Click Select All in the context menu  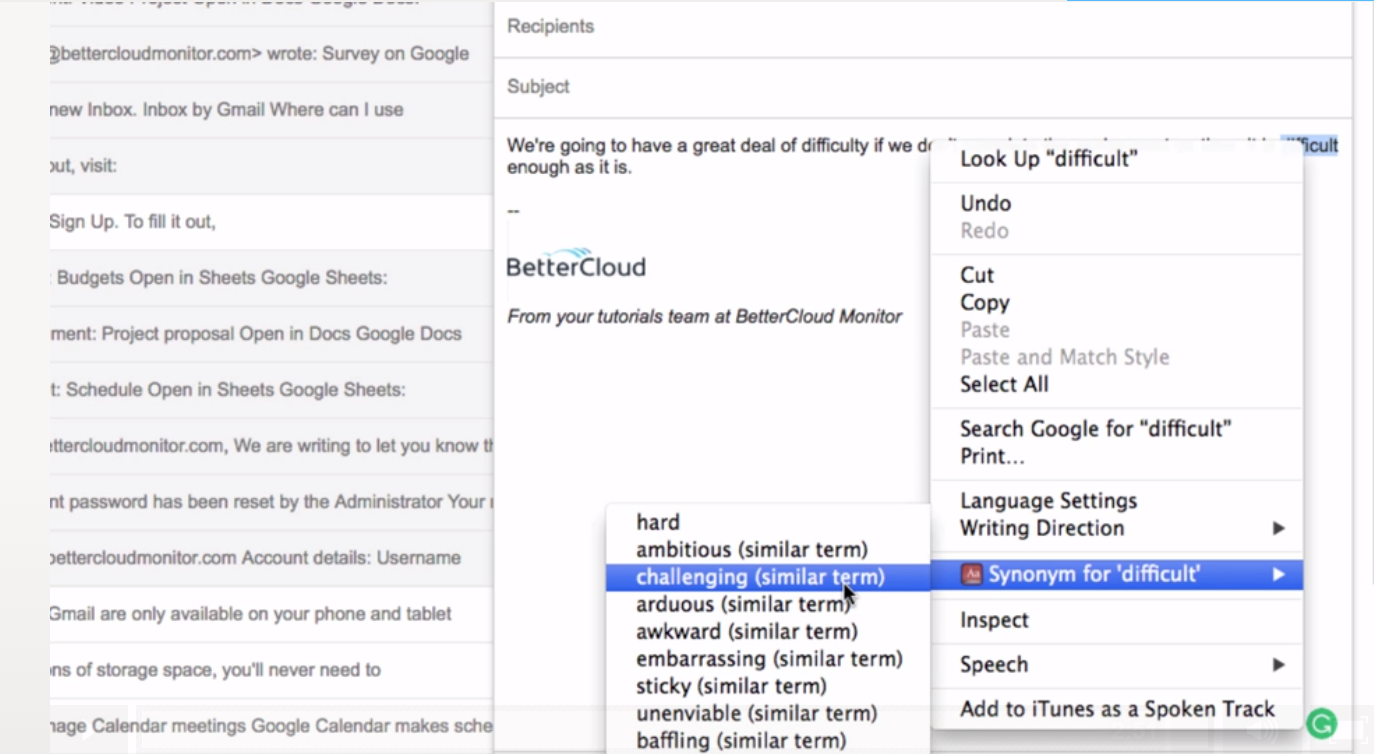tap(1116, 384)
